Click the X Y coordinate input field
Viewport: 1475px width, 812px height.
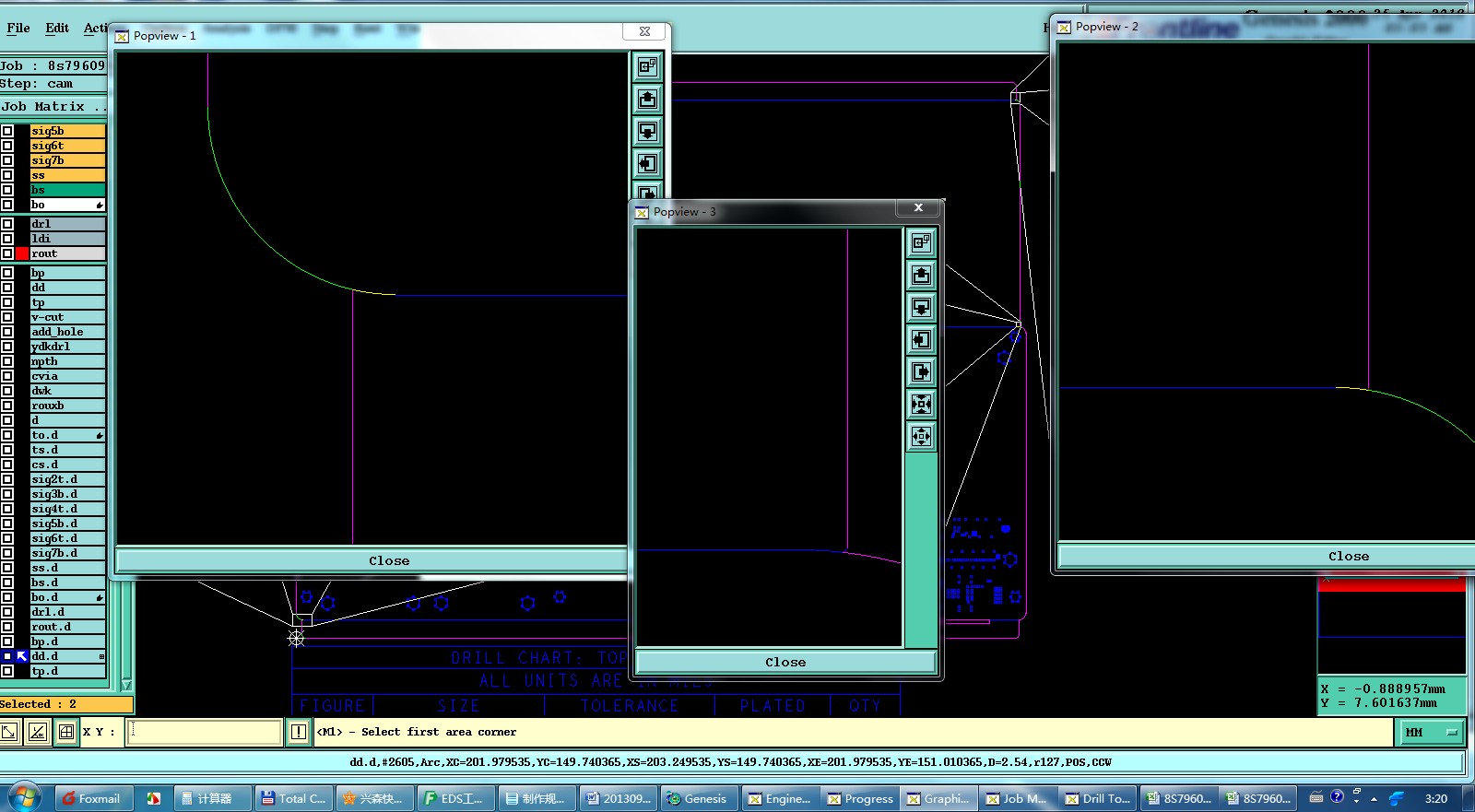(x=204, y=732)
